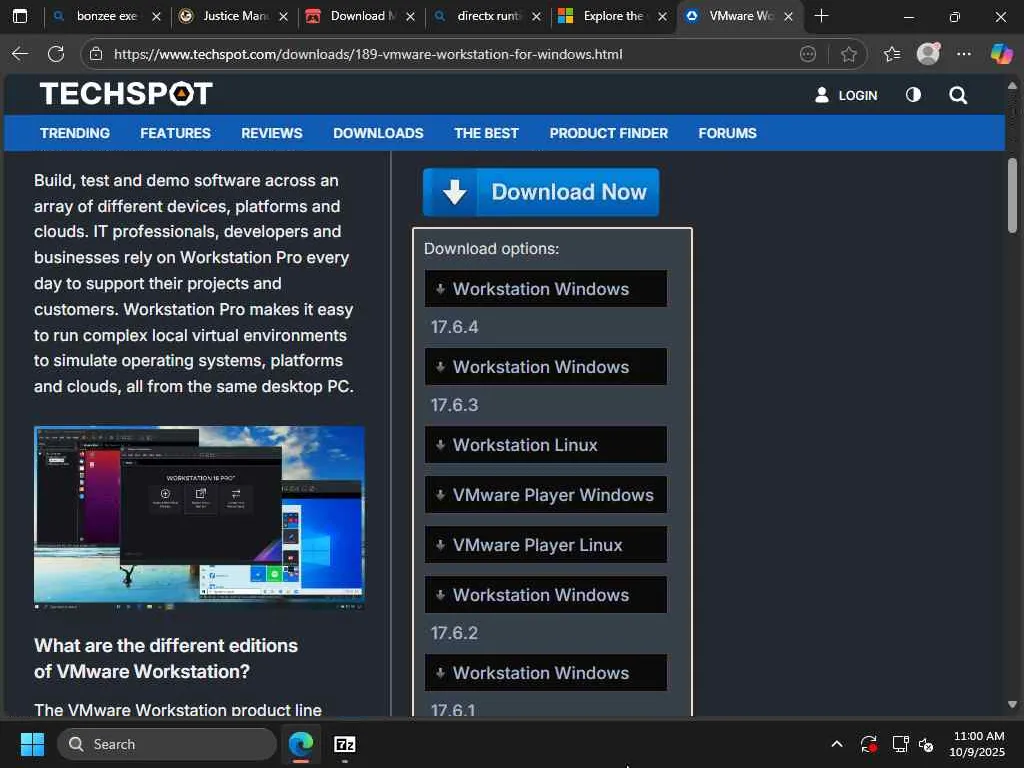The height and width of the screenshot is (768, 1024).
Task: Click the sync update tray icon
Action: (869, 744)
